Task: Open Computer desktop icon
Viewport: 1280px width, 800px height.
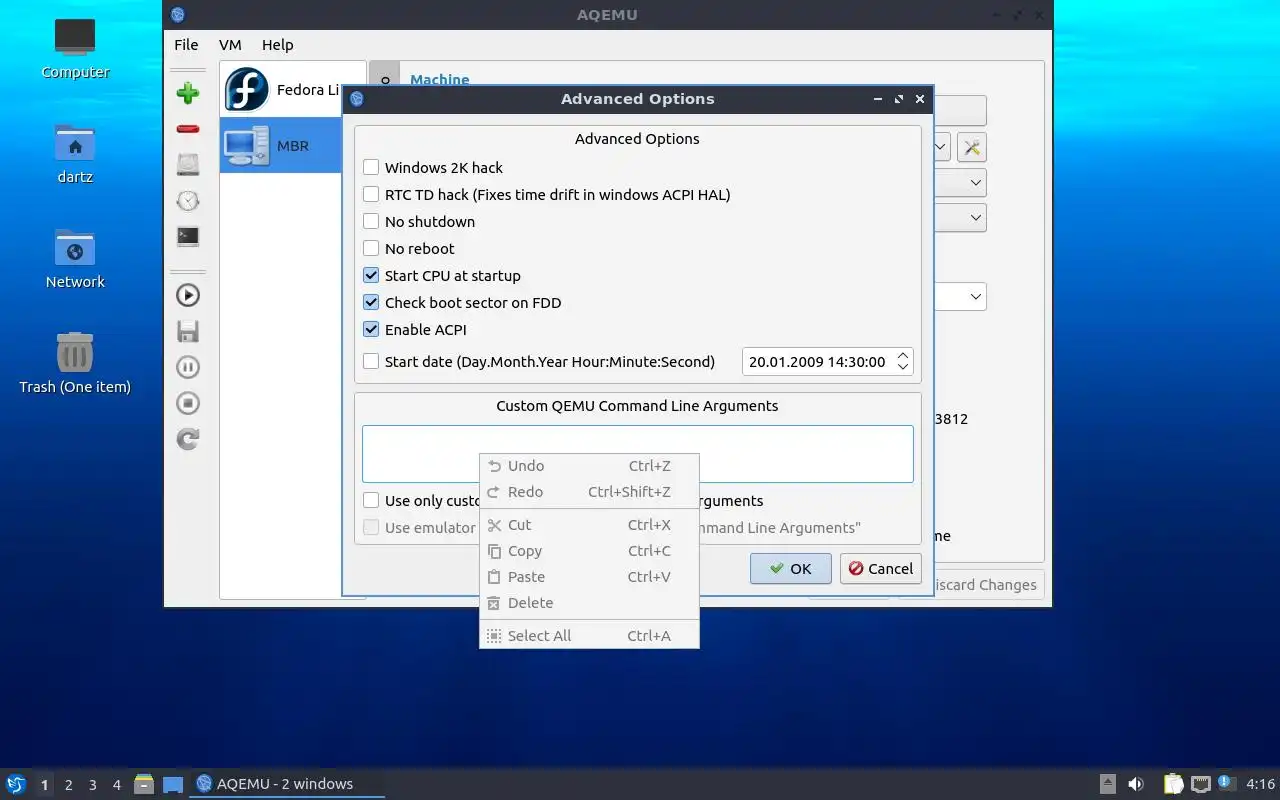Action: (75, 48)
